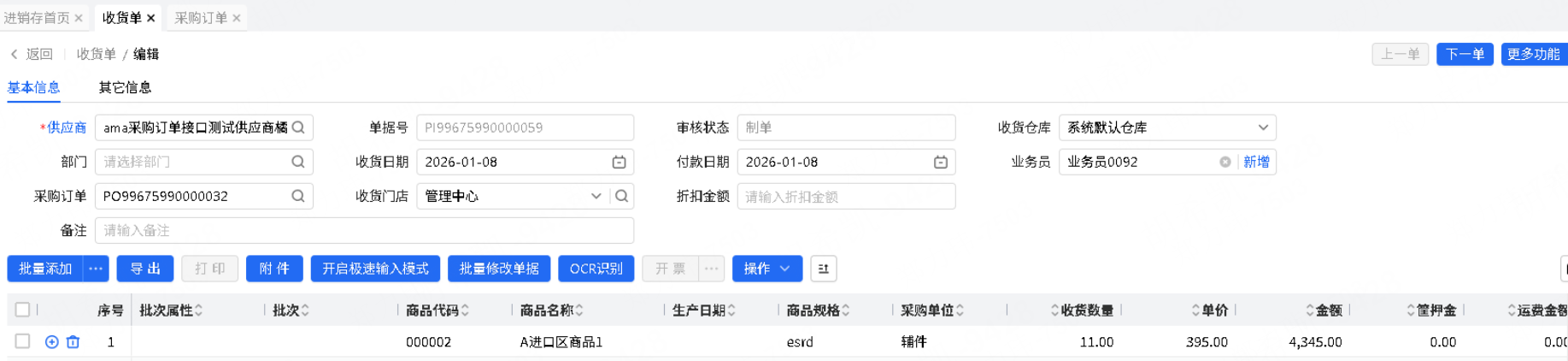The height and width of the screenshot is (361, 1568).
Task: Open the receiving date calendar icon
Action: (x=620, y=162)
